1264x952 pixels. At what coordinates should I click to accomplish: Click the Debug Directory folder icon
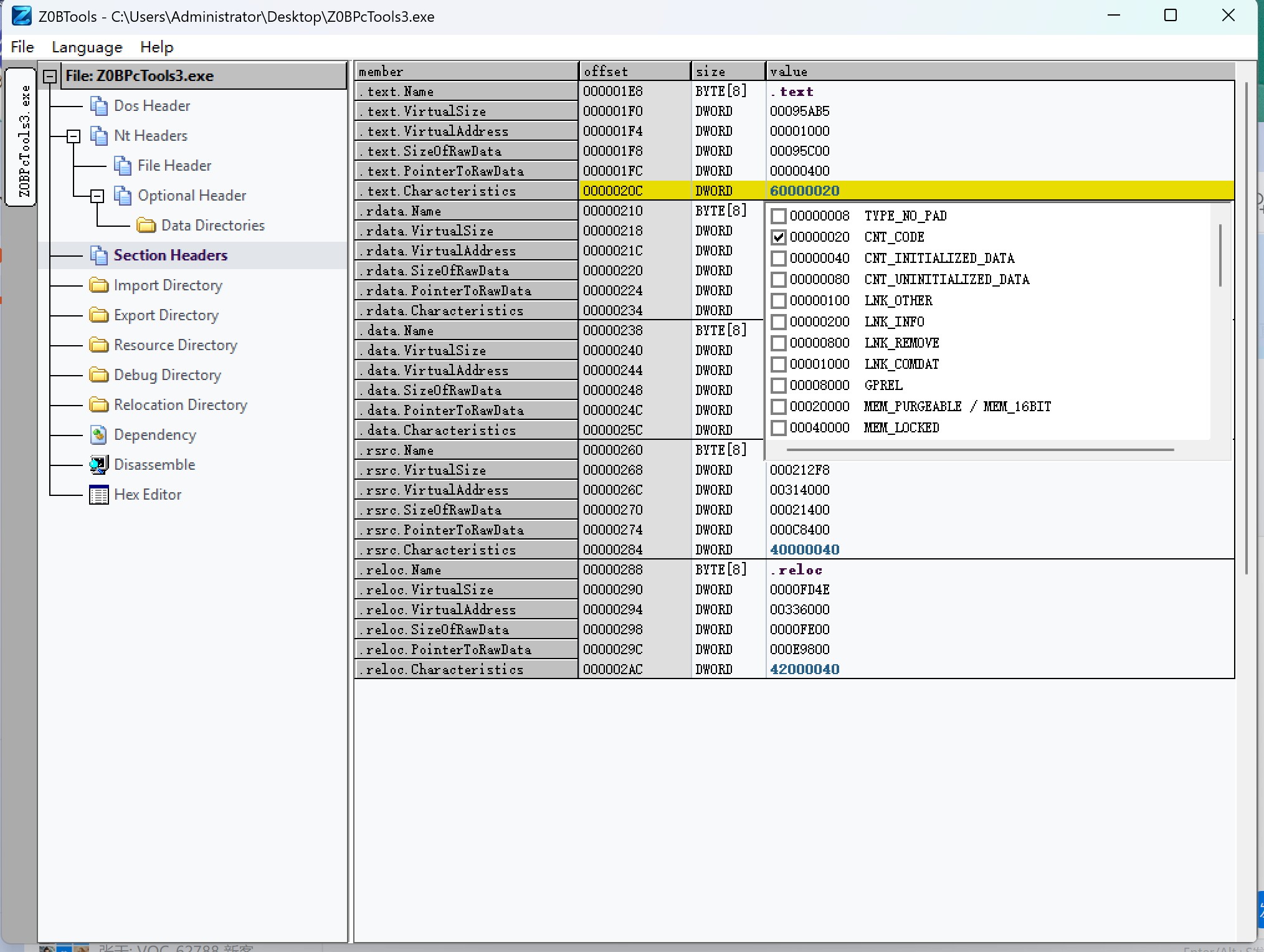[x=99, y=374]
